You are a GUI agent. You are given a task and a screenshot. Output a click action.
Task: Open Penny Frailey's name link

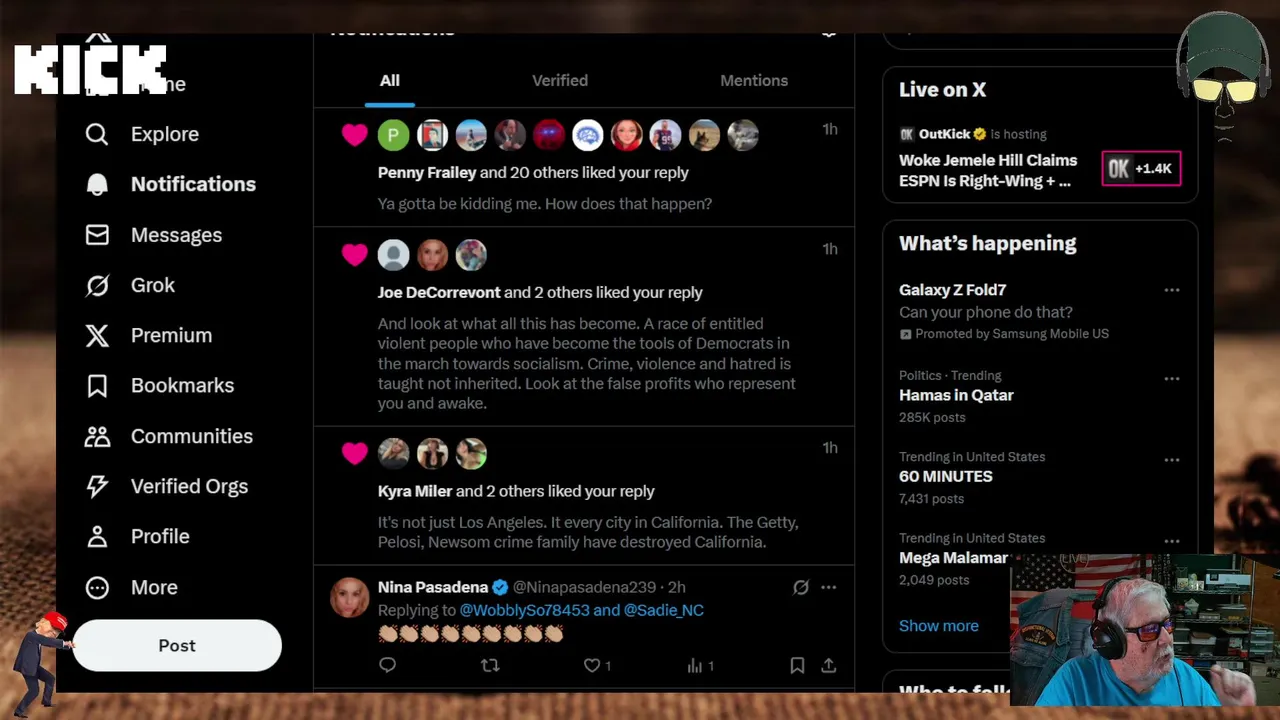coord(427,172)
